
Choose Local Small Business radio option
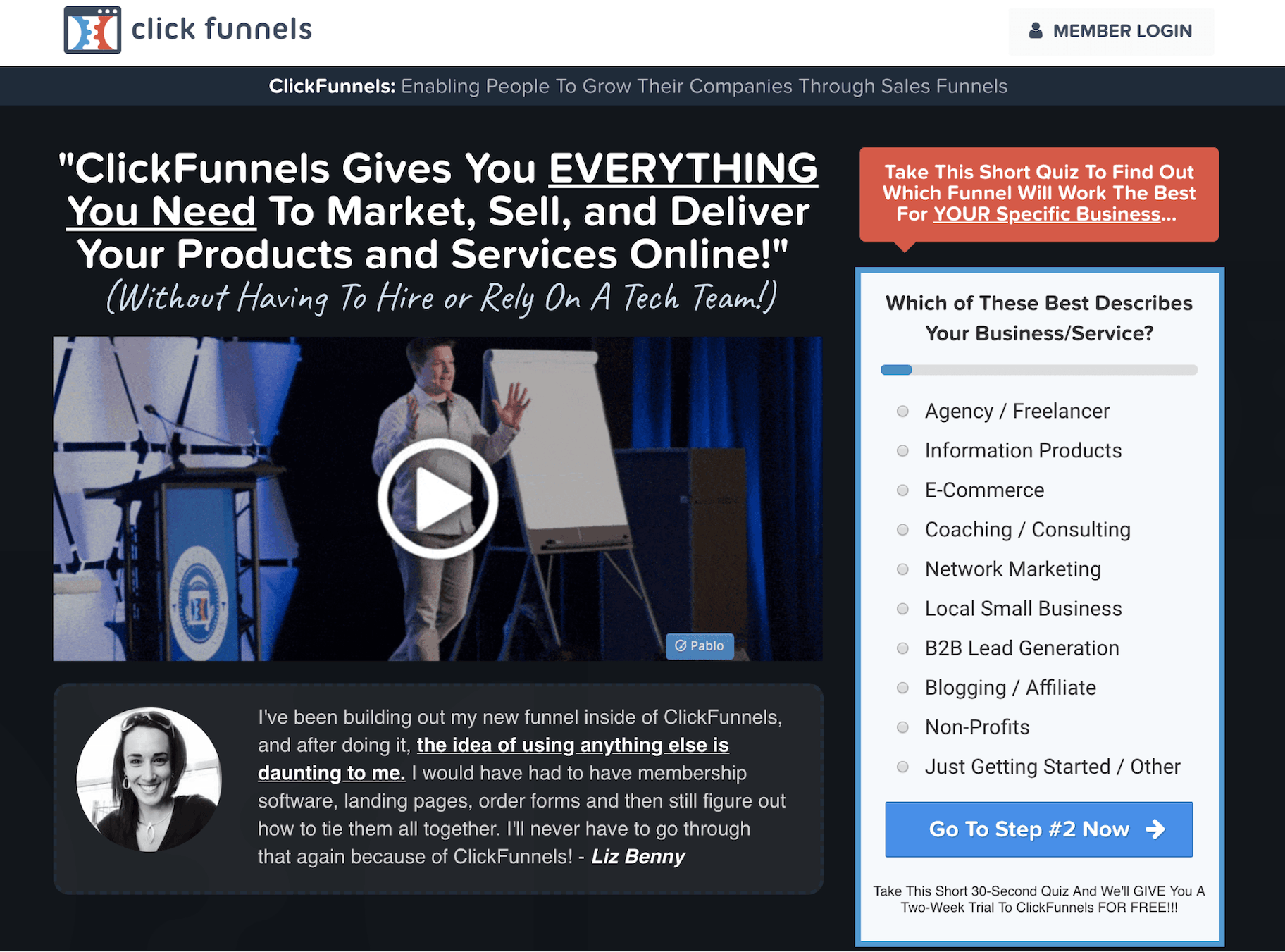pos(902,609)
